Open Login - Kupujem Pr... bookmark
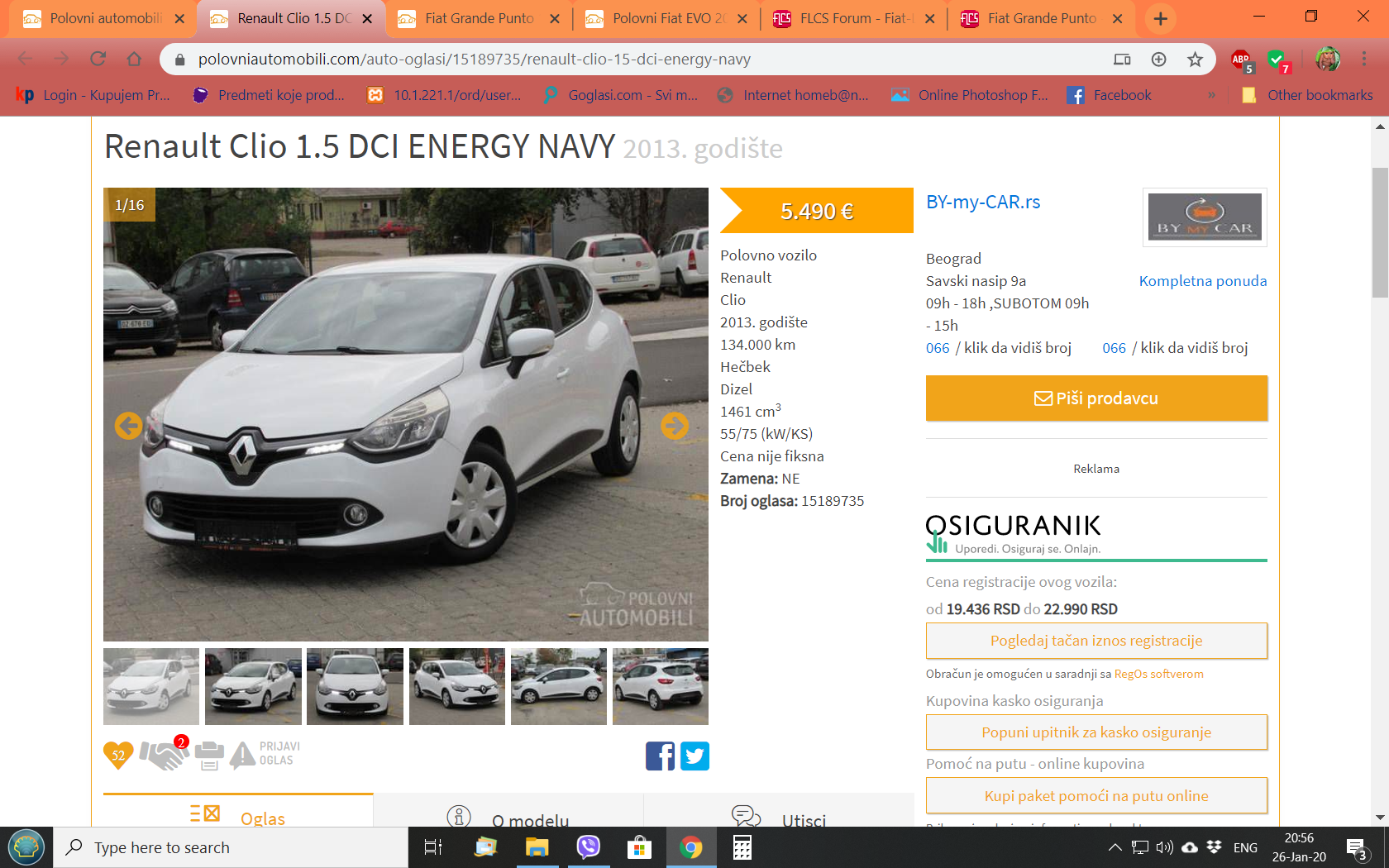1389x868 pixels. pos(93,95)
